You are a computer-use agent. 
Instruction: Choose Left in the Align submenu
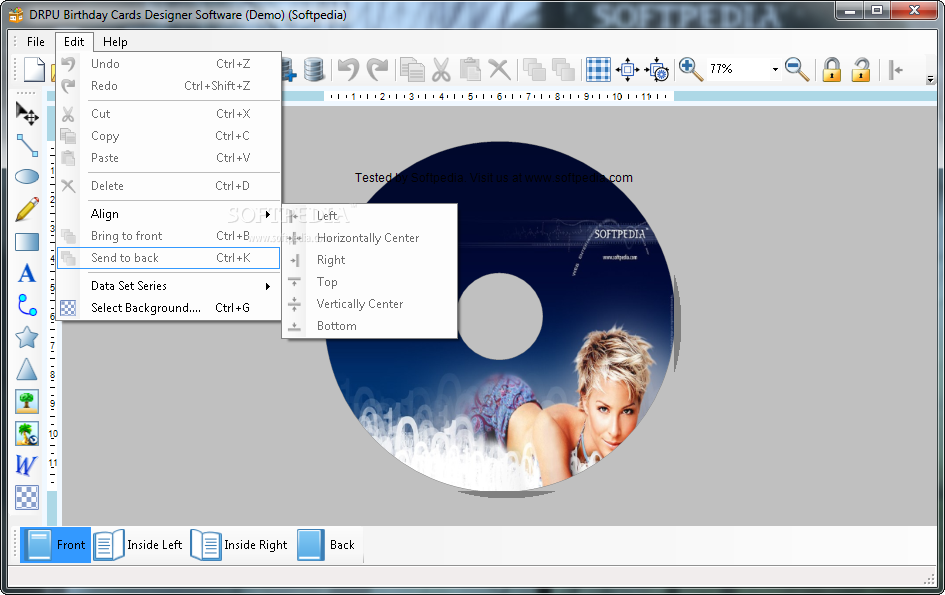point(369,216)
